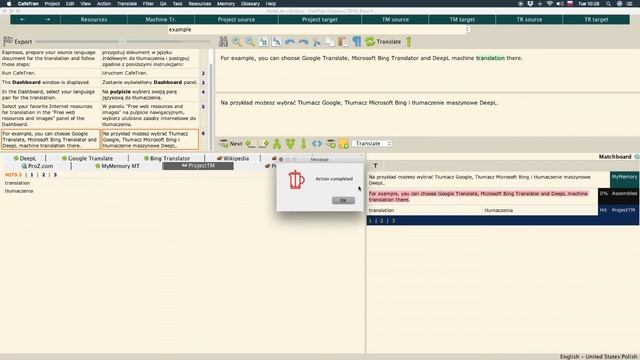Click hit number 2 in ProjectTM hits

click(44, 175)
